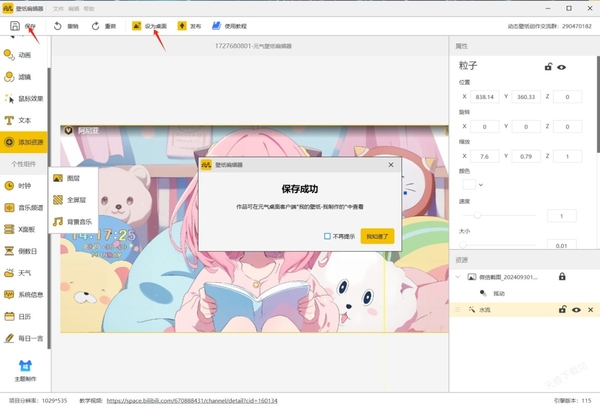This screenshot has height=408, width=600.
Task: Open the bilibili tutorial video link
Action: click(192, 401)
